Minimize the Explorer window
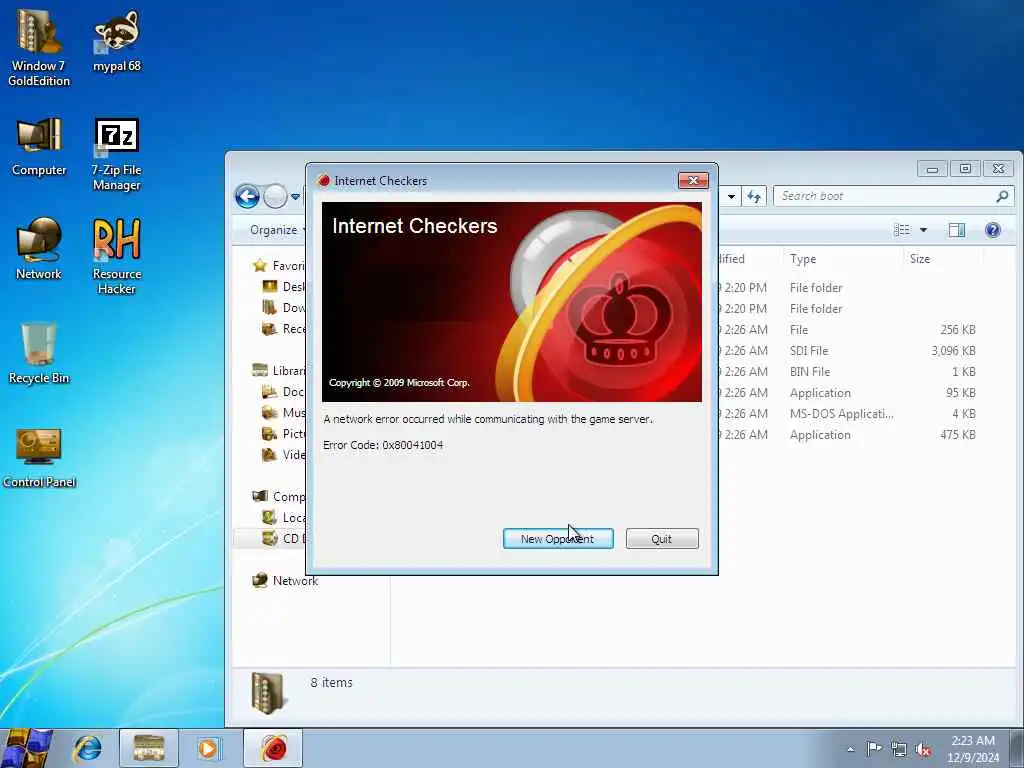 932,169
